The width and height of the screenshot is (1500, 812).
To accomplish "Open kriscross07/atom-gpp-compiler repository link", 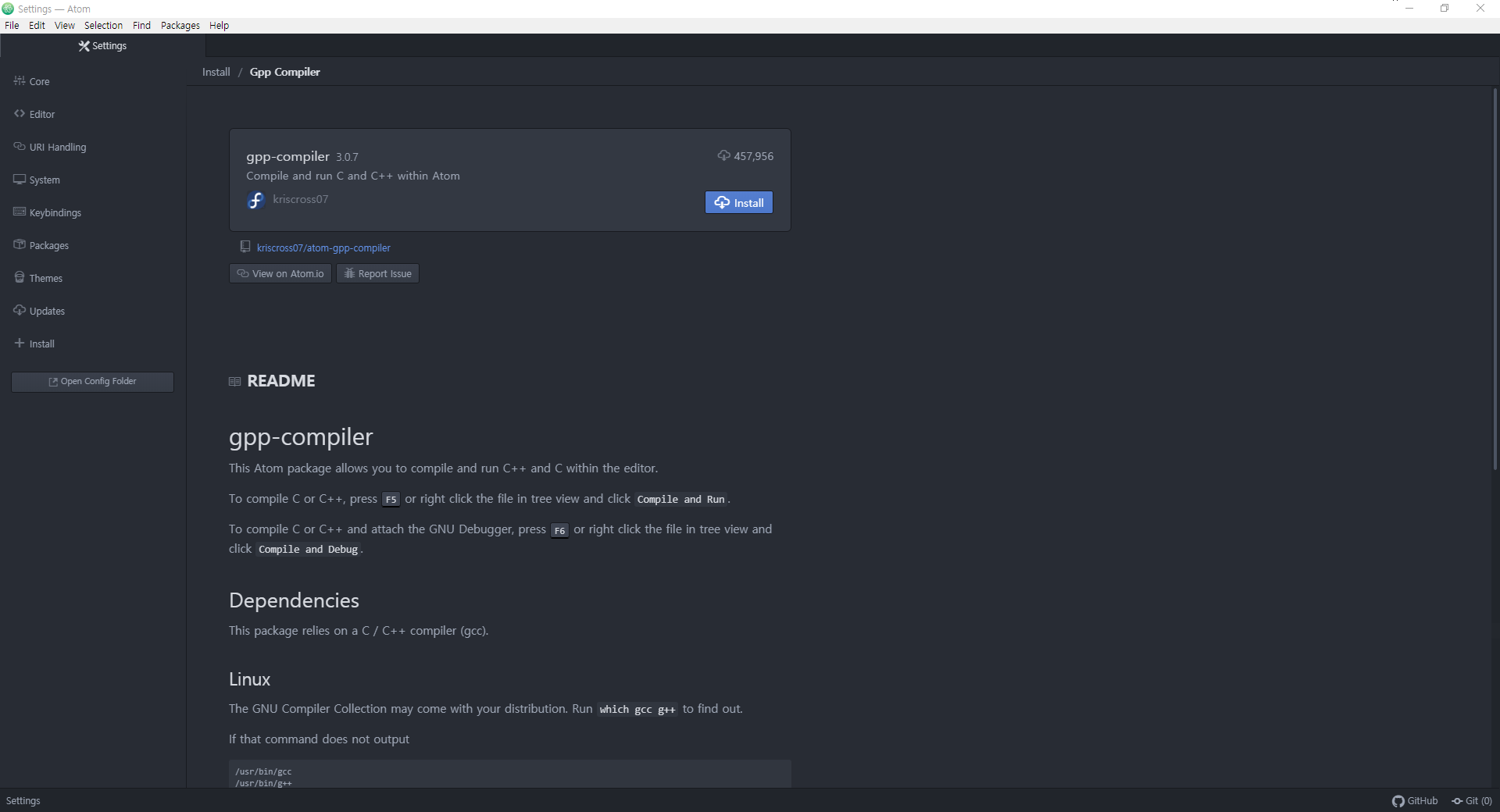I will (323, 248).
